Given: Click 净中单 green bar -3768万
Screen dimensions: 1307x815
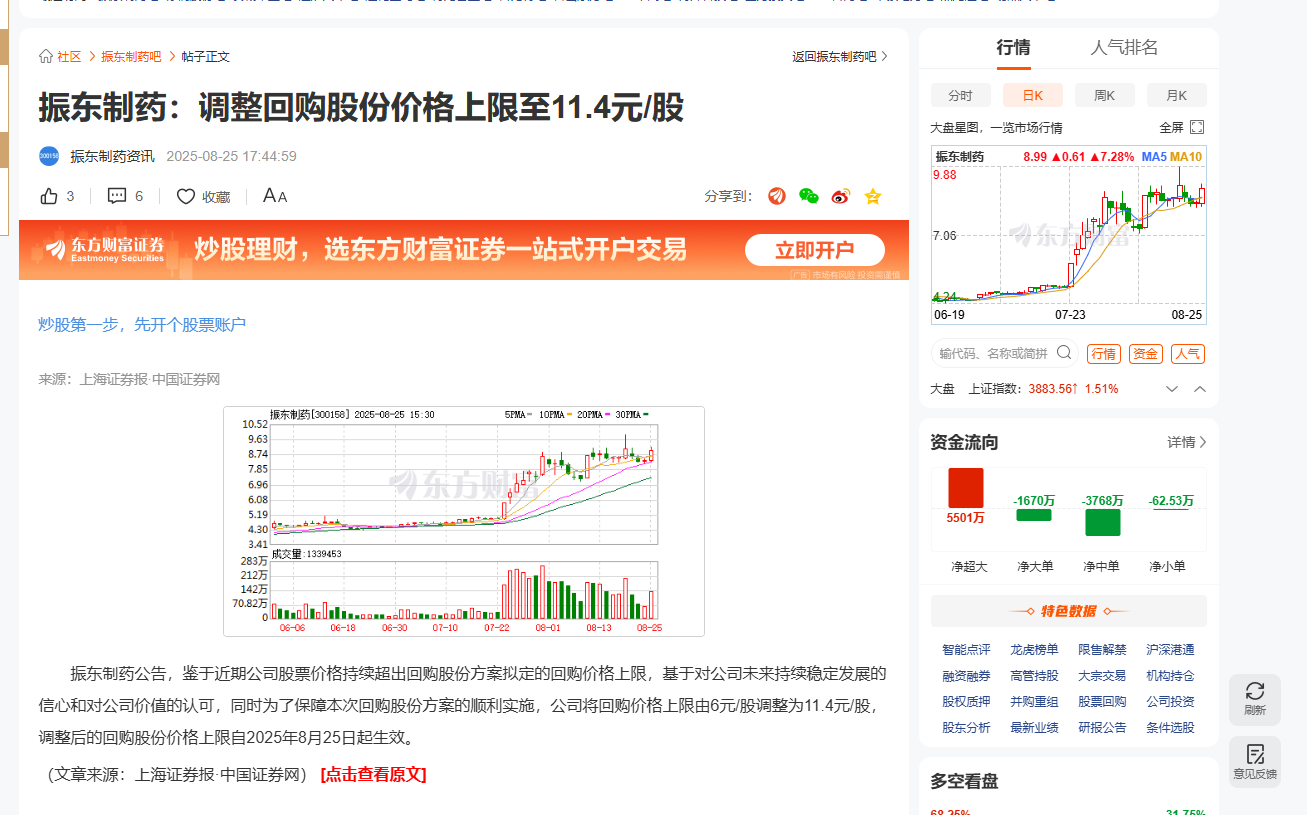Looking at the screenshot, I should [1103, 522].
